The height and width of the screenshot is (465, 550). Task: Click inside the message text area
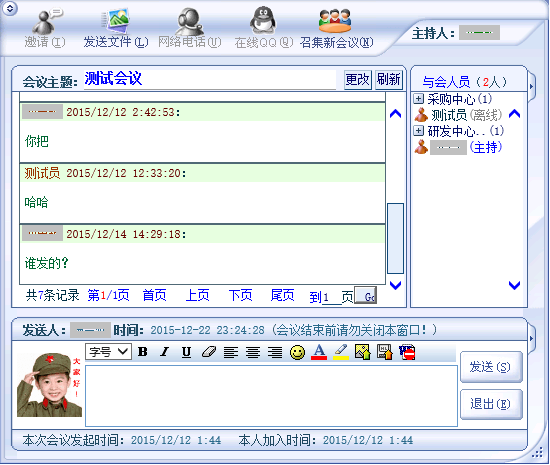(x=271, y=396)
